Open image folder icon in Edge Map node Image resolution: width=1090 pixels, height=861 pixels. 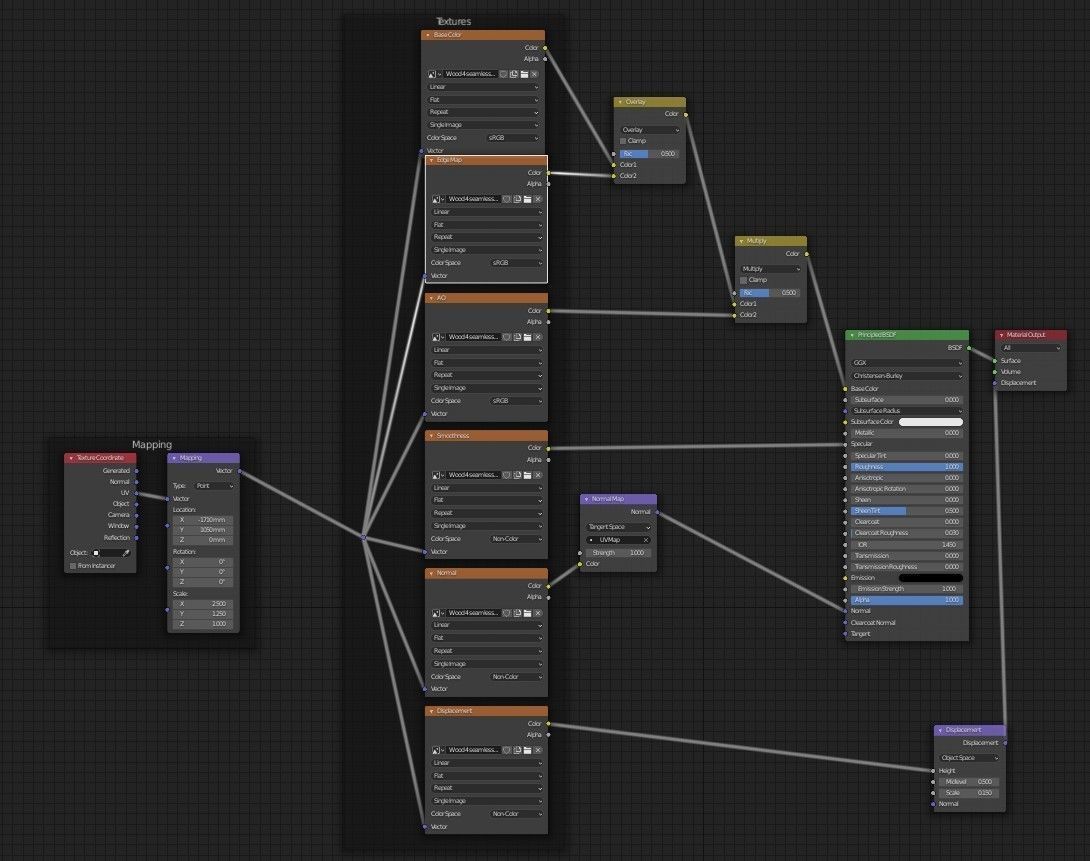tap(528, 199)
